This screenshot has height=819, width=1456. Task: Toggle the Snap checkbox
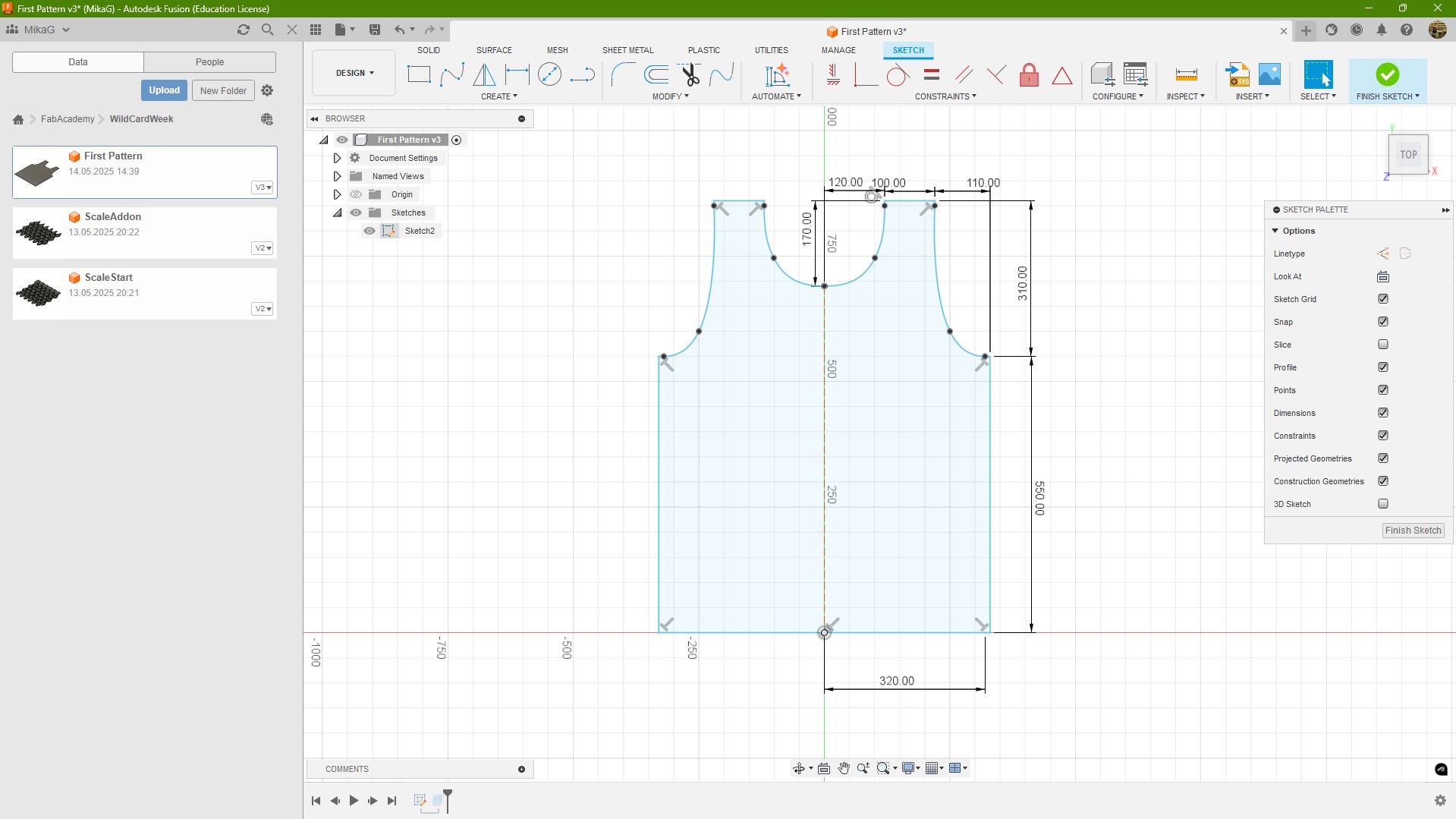(1383, 322)
